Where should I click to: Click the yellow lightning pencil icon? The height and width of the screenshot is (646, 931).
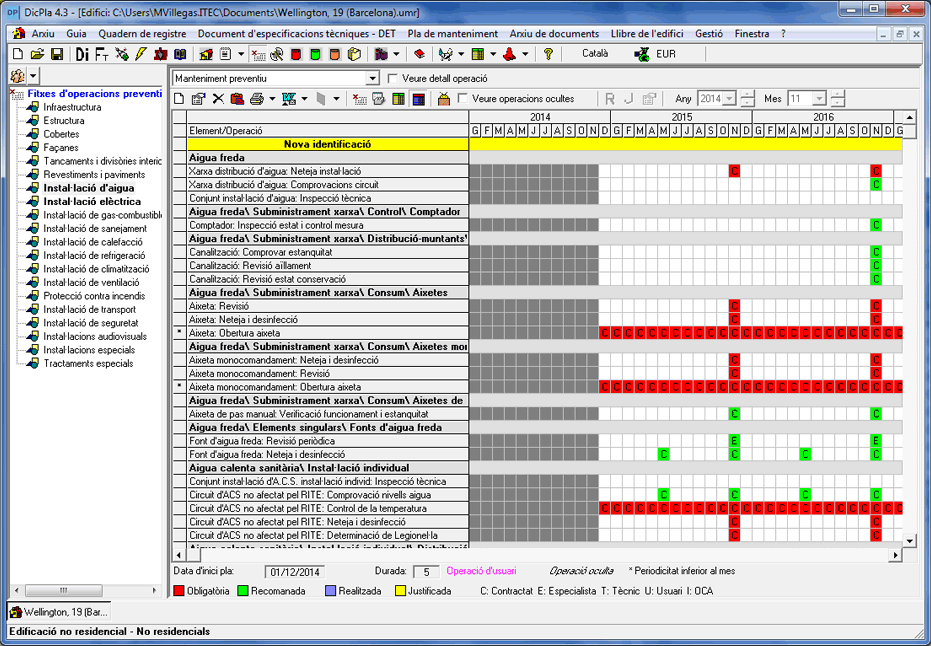(141, 55)
